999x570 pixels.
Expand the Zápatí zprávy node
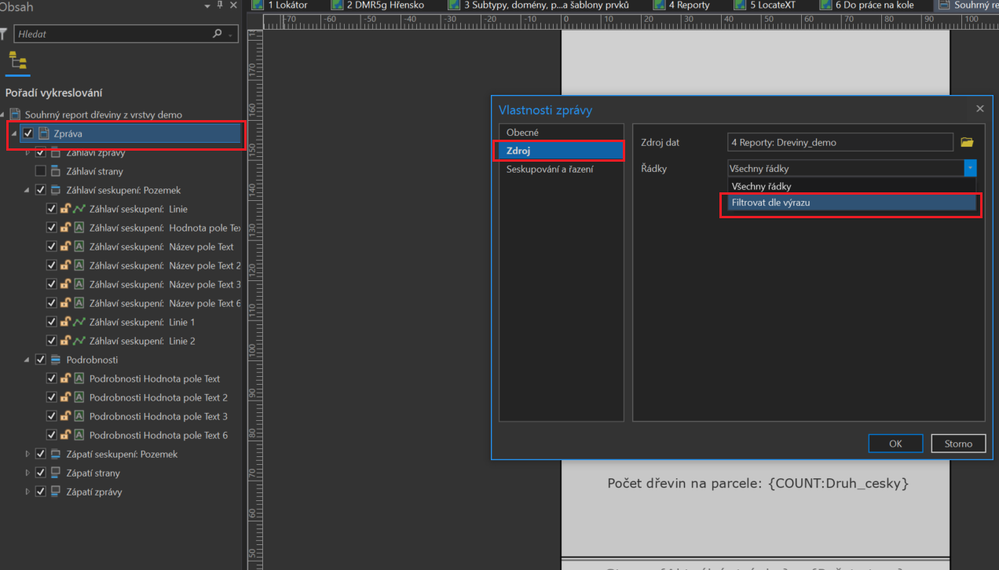[27, 492]
